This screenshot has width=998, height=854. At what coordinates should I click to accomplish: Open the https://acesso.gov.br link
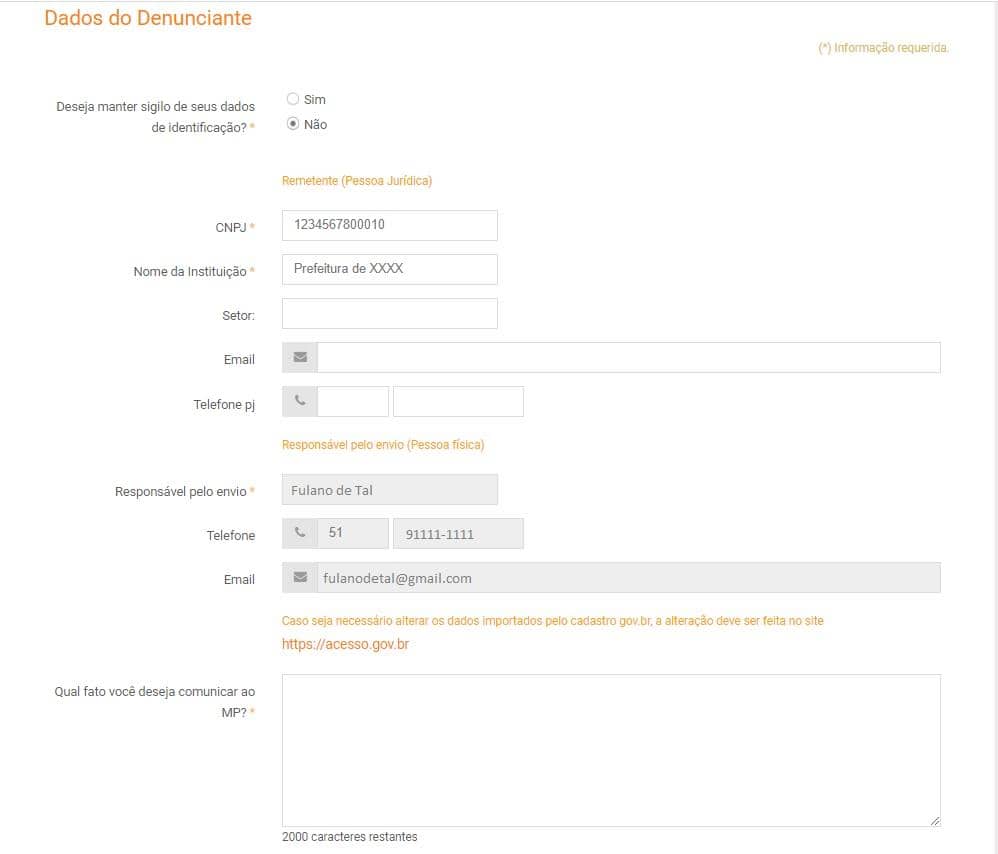tap(345, 644)
